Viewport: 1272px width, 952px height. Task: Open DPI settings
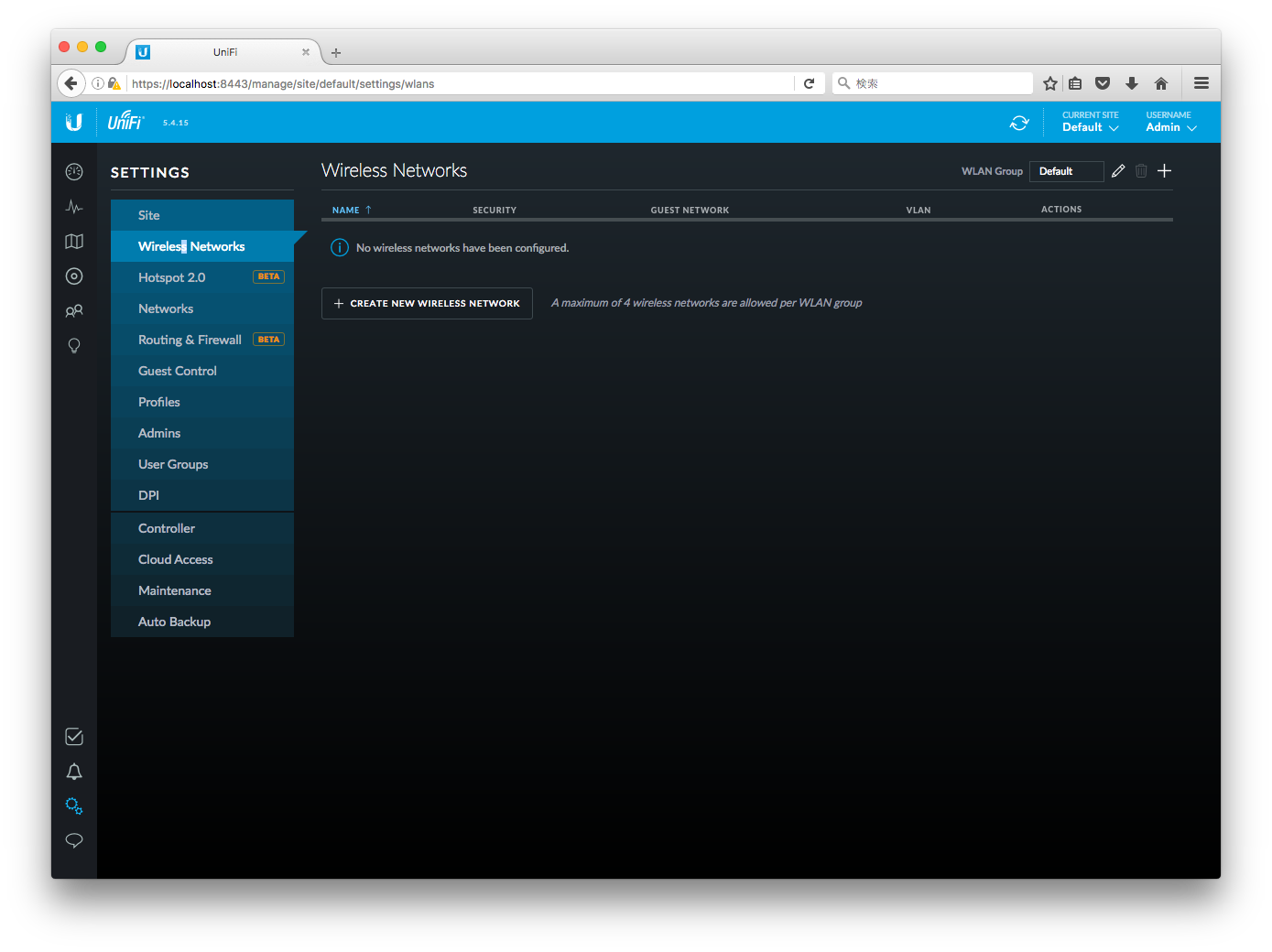tap(202, 495)
